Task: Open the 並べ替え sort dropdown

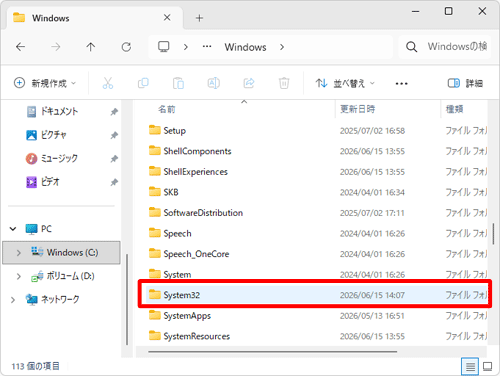Action: pyautogui.click(x=345, y=83)
